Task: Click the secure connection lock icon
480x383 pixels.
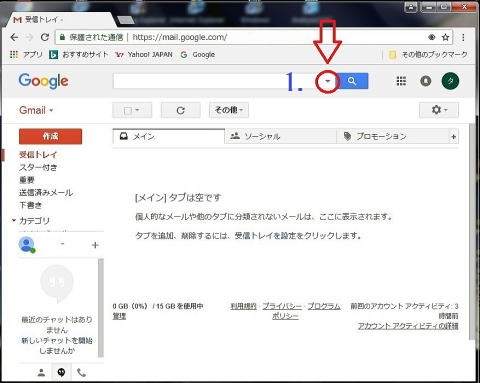Action: [x=62, y=37]
